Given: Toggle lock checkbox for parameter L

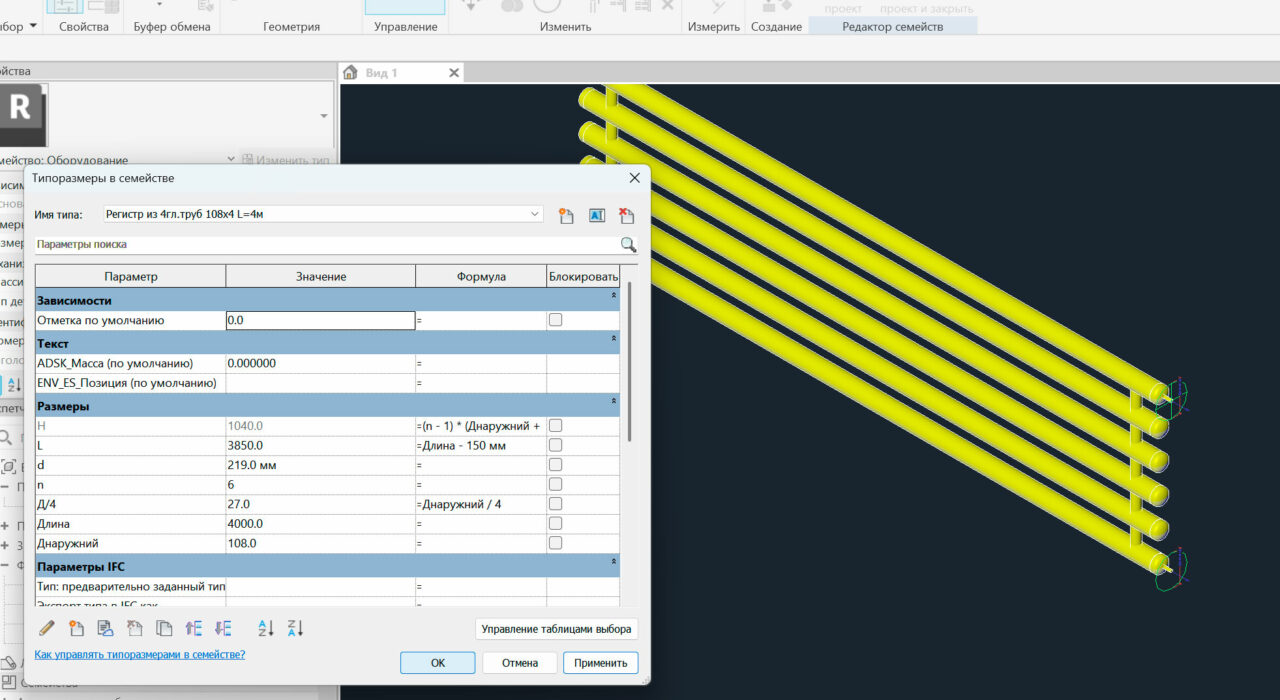Looking at the screenshot, I should pyautogui.click(x=556, y=445).
